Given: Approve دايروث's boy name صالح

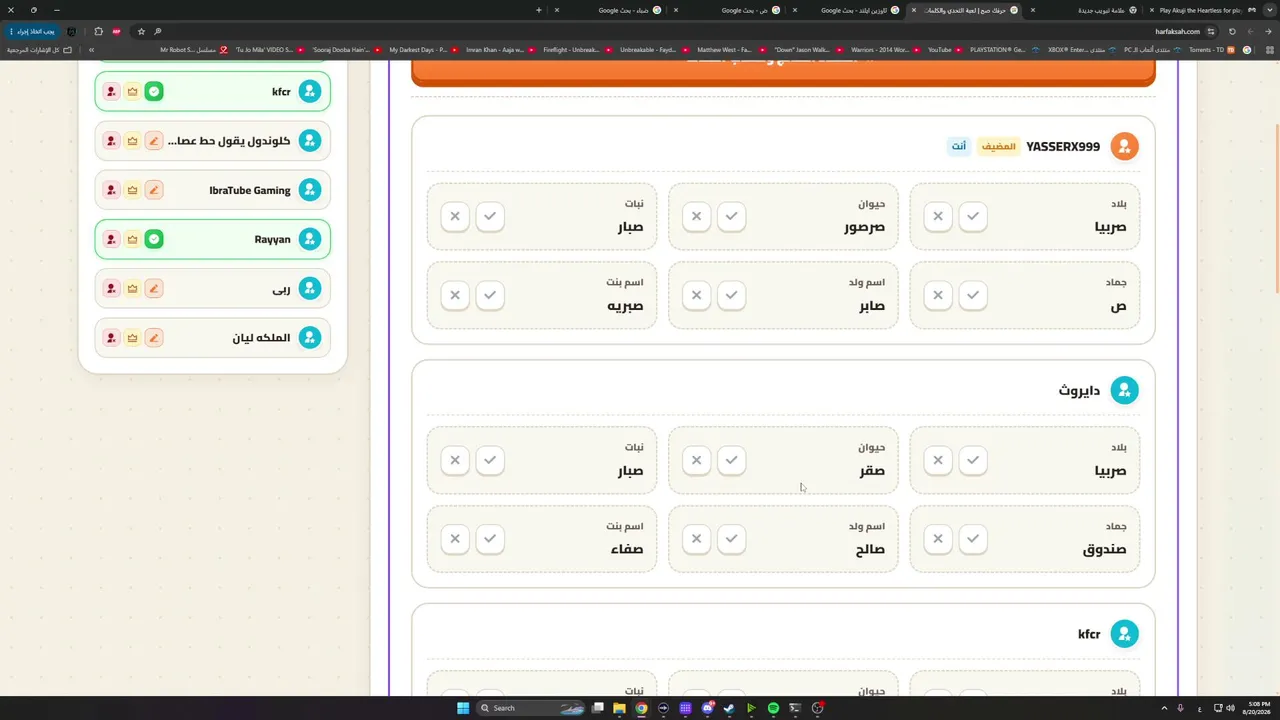Looking at the screenshot, I should pyautogui.click(x=731, y=539).
